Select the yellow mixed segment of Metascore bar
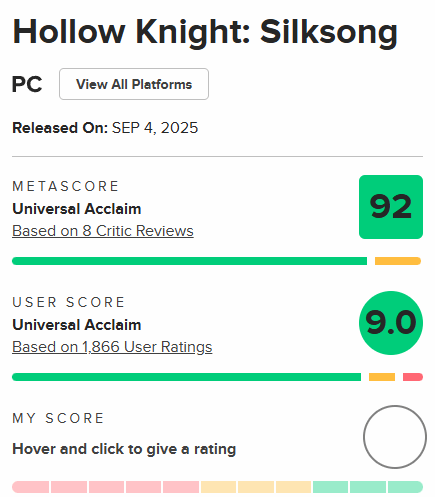 (x=398, y=261)
